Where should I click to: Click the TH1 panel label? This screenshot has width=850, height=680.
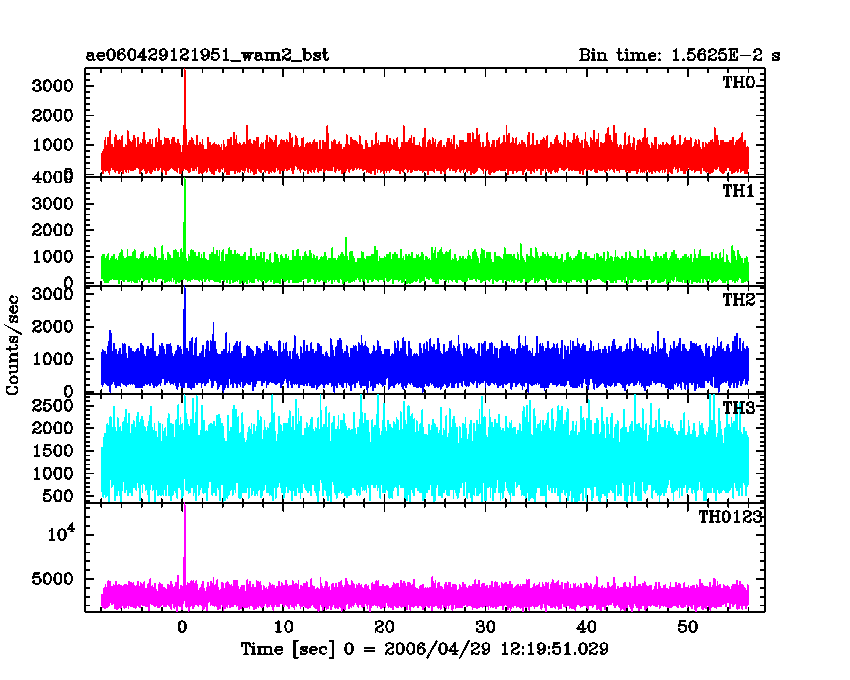[x=739, y=191]
